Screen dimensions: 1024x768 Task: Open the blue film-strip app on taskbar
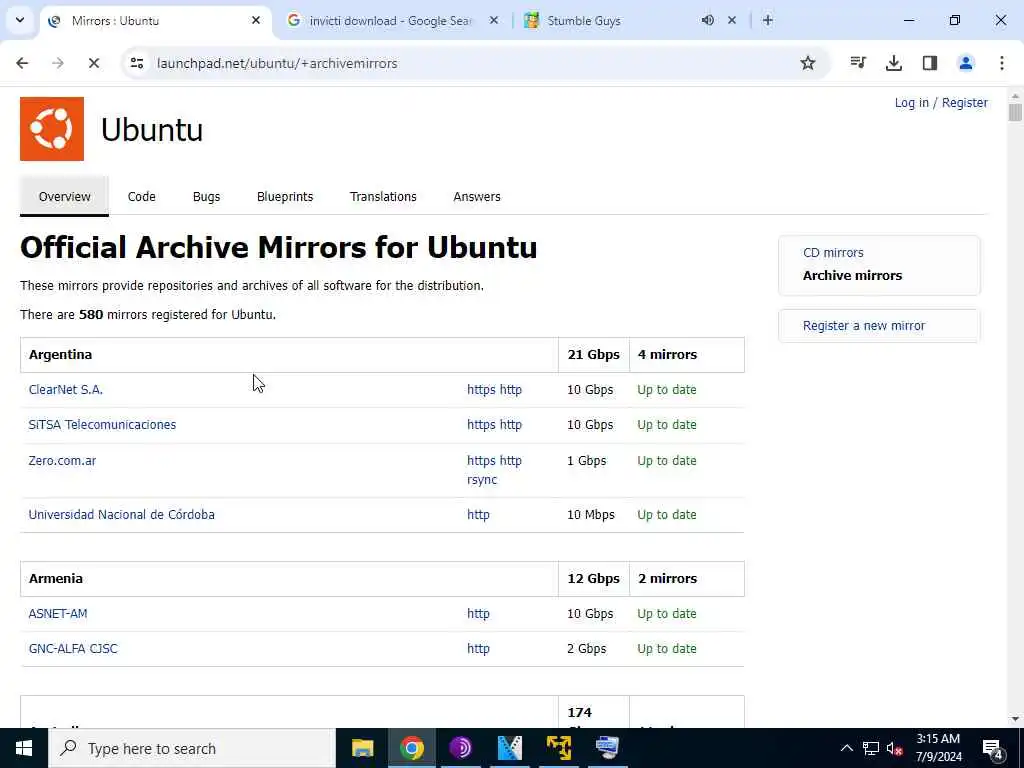click(509, 748)
